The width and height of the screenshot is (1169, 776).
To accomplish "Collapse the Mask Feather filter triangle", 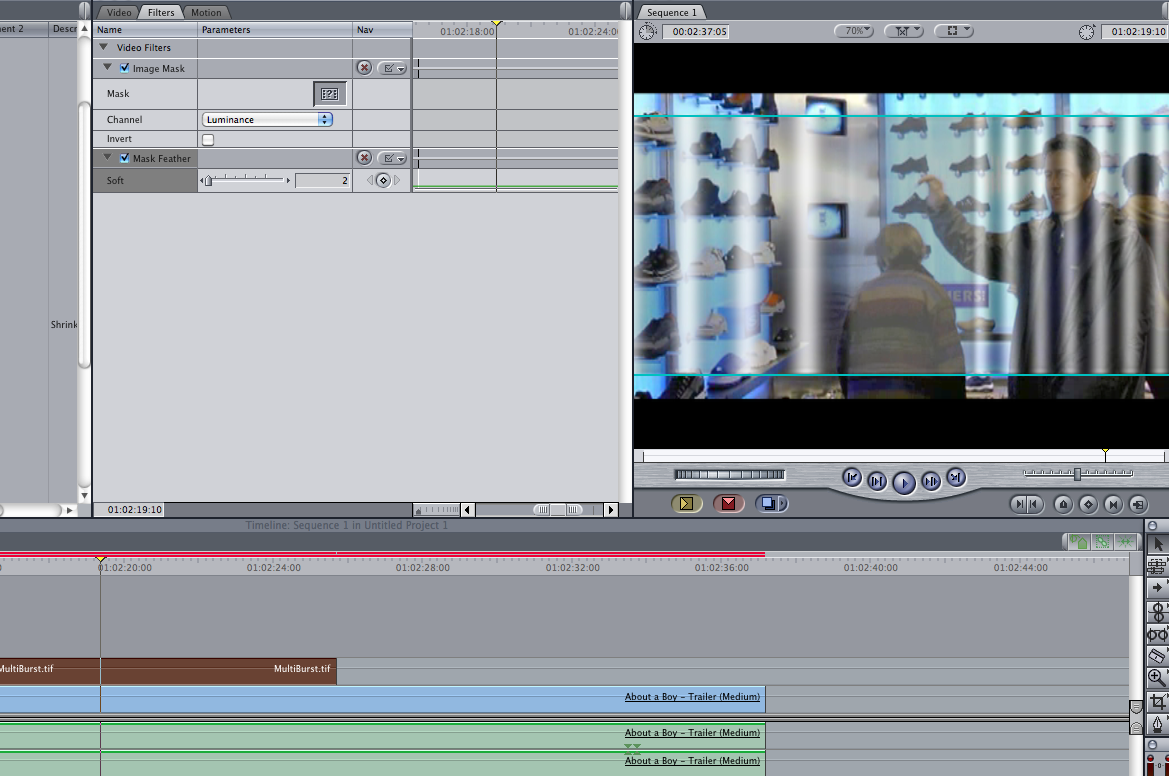I will coord(107,157).
